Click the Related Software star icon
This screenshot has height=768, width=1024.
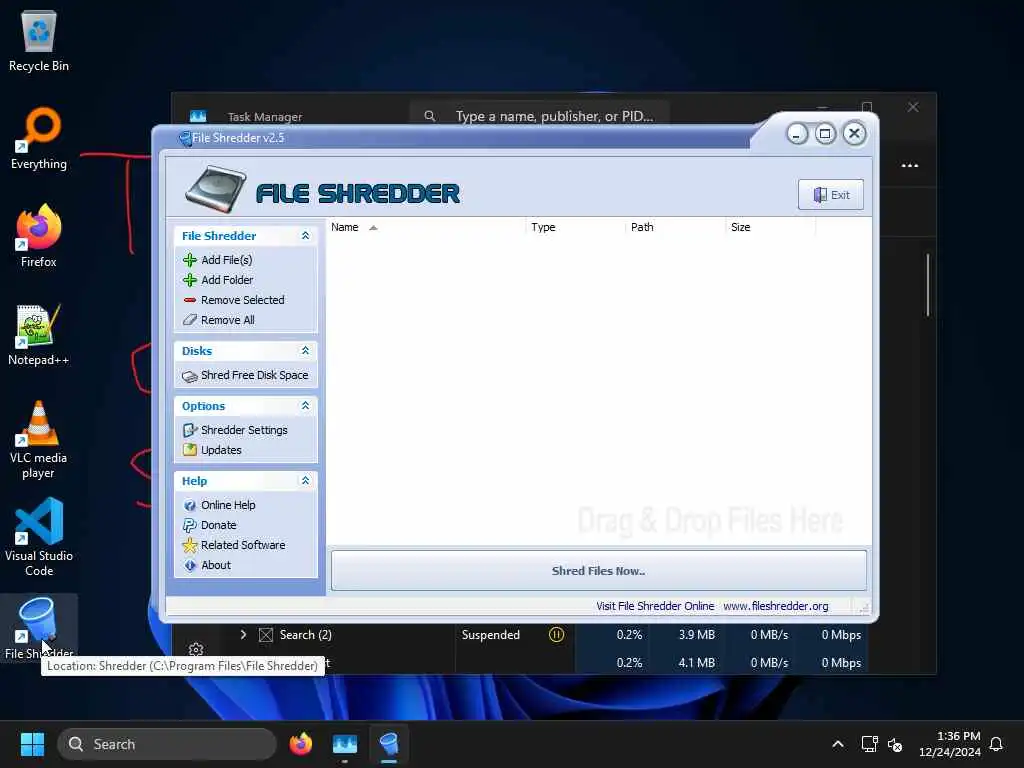pyautogui.click(x=189, y=545)
